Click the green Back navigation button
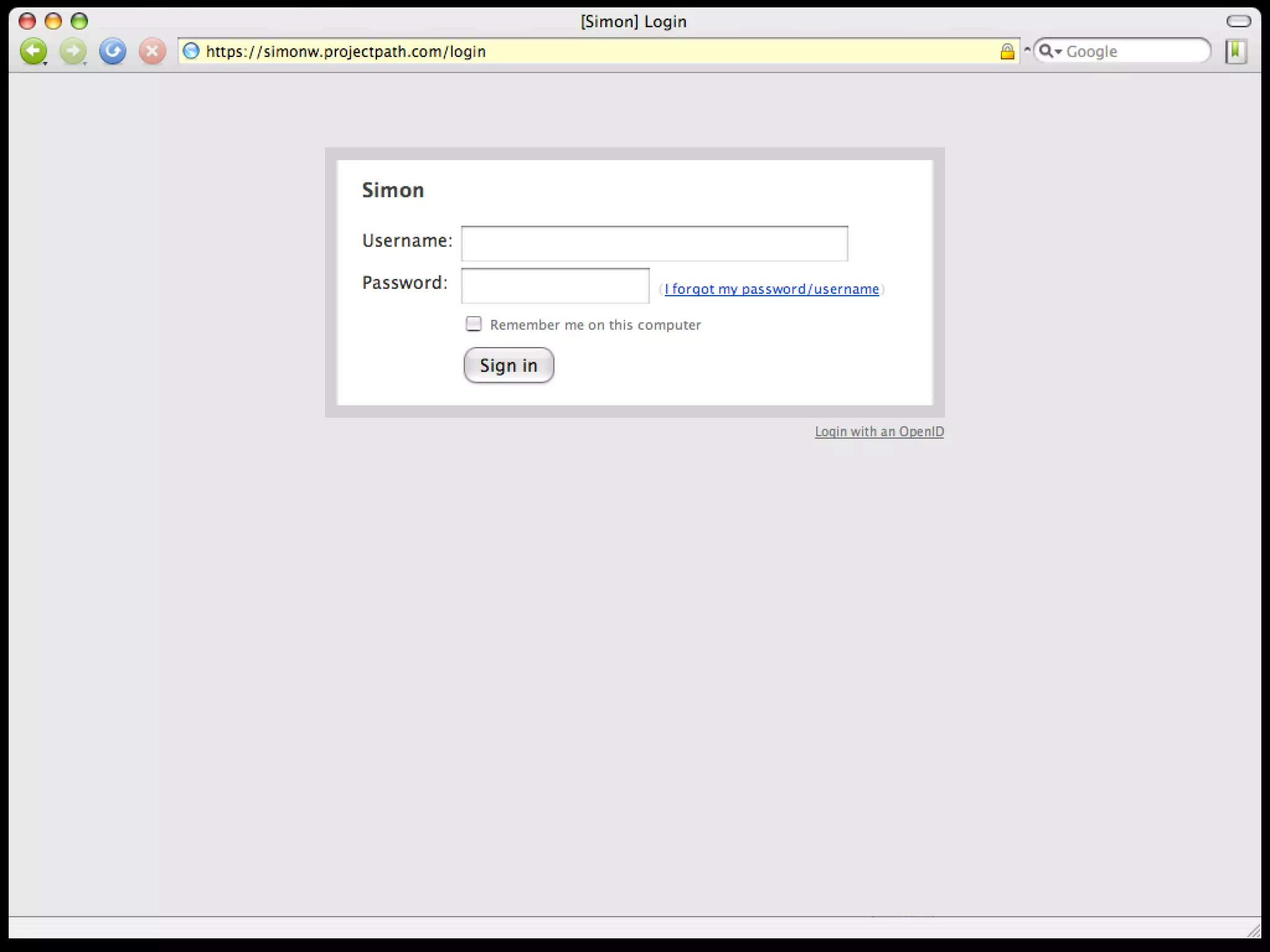The image size is (1270, 952). (32, 50)
